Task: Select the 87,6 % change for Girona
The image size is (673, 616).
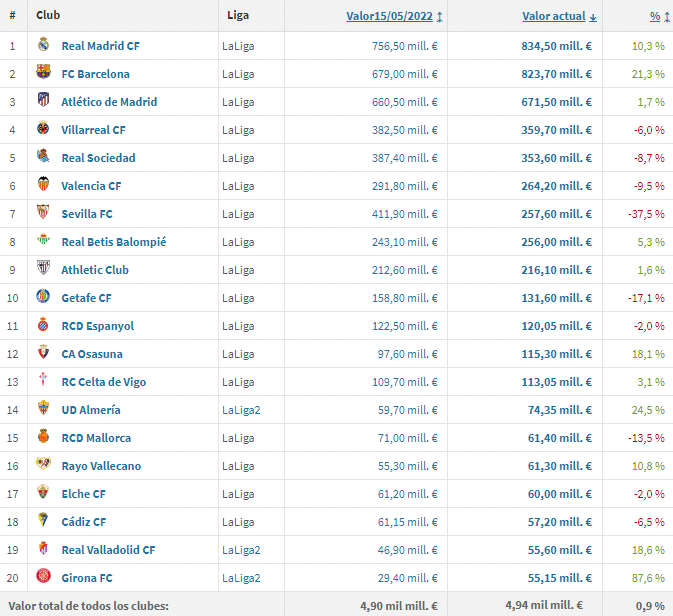Action: coord(648,578)
